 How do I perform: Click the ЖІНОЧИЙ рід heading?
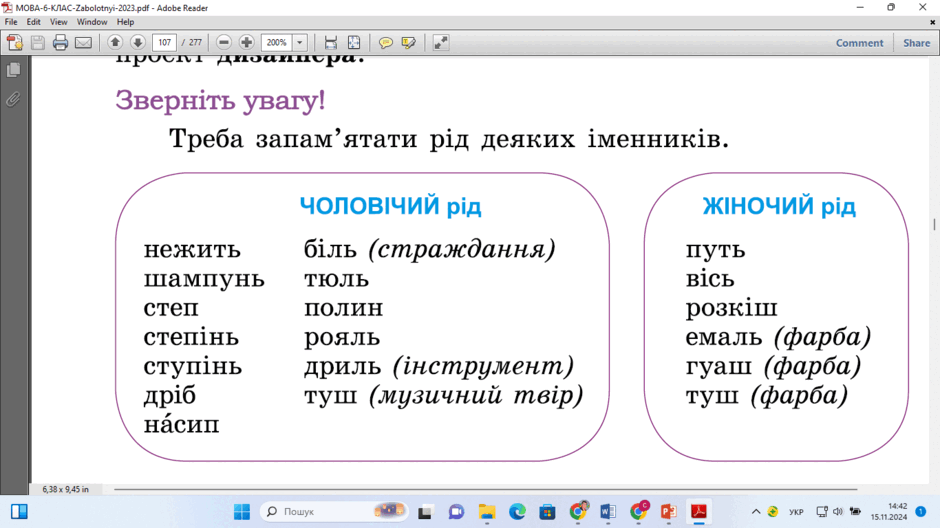[x=779, y=206]
